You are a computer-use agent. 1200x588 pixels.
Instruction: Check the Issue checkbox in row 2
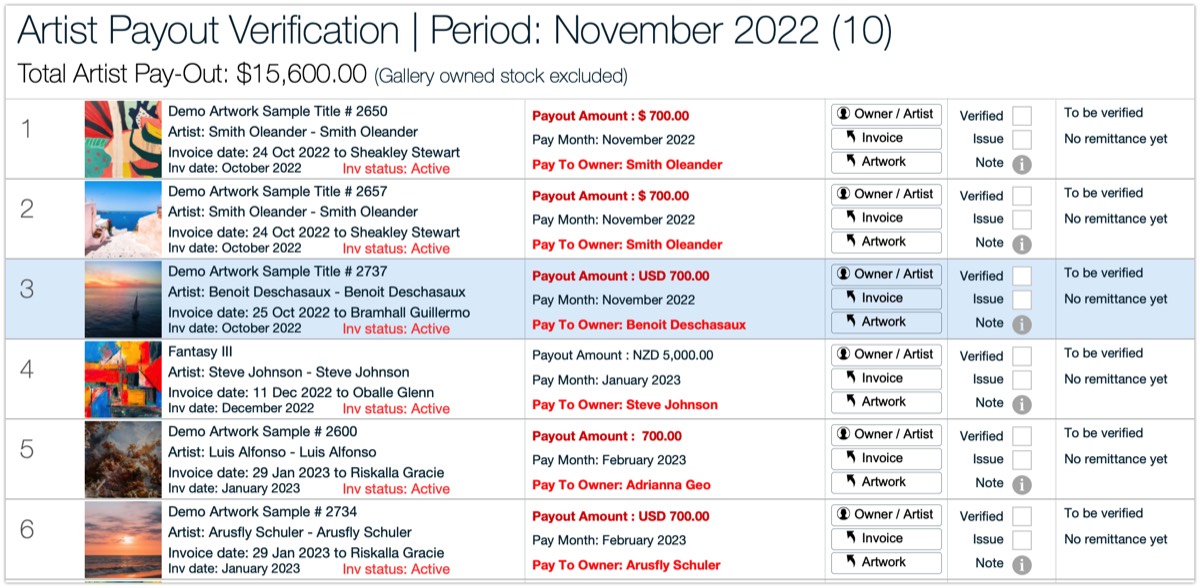[1021, 219]
